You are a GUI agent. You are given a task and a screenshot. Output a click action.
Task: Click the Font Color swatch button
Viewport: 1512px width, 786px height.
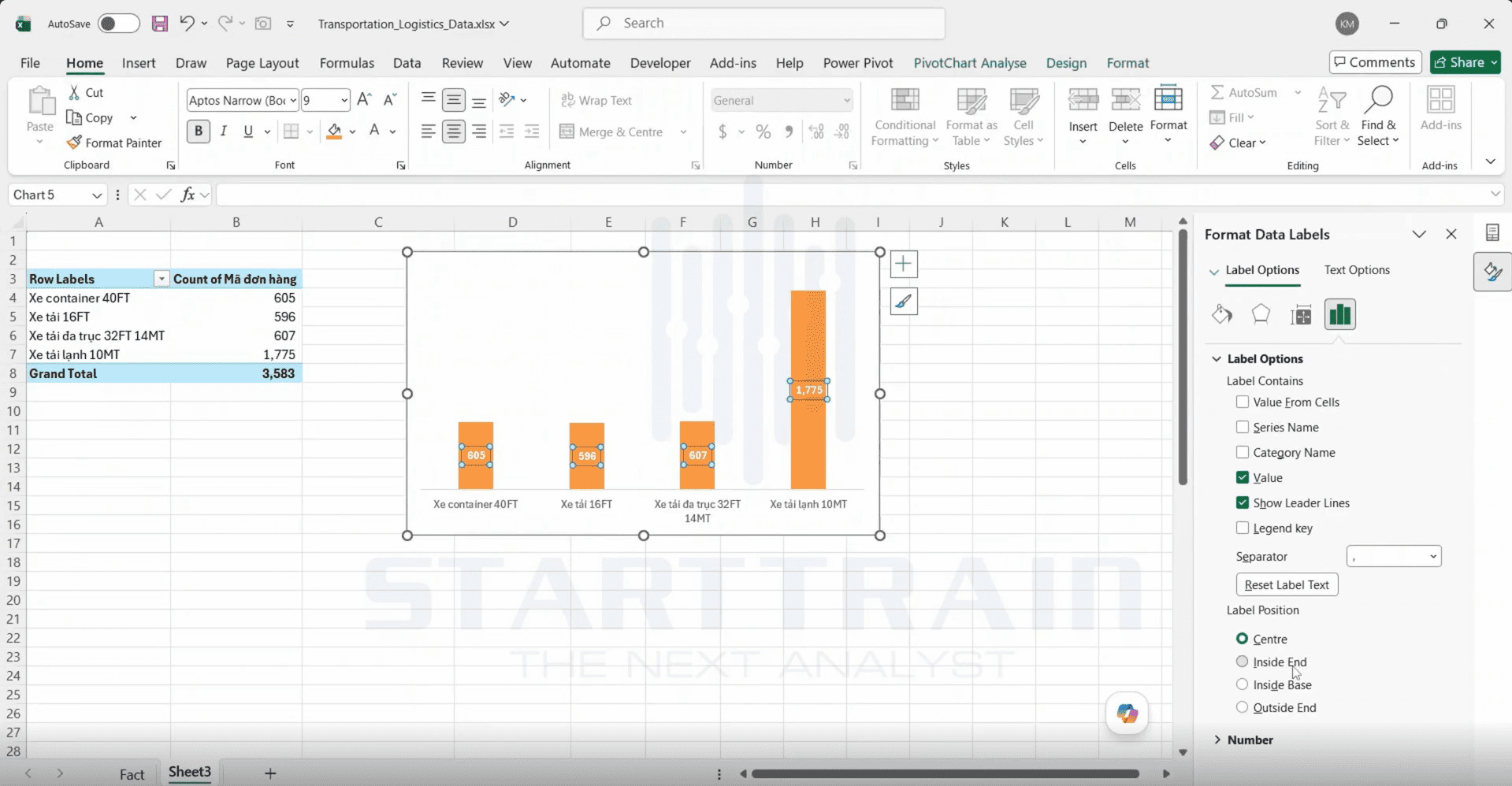coord(375,132)
